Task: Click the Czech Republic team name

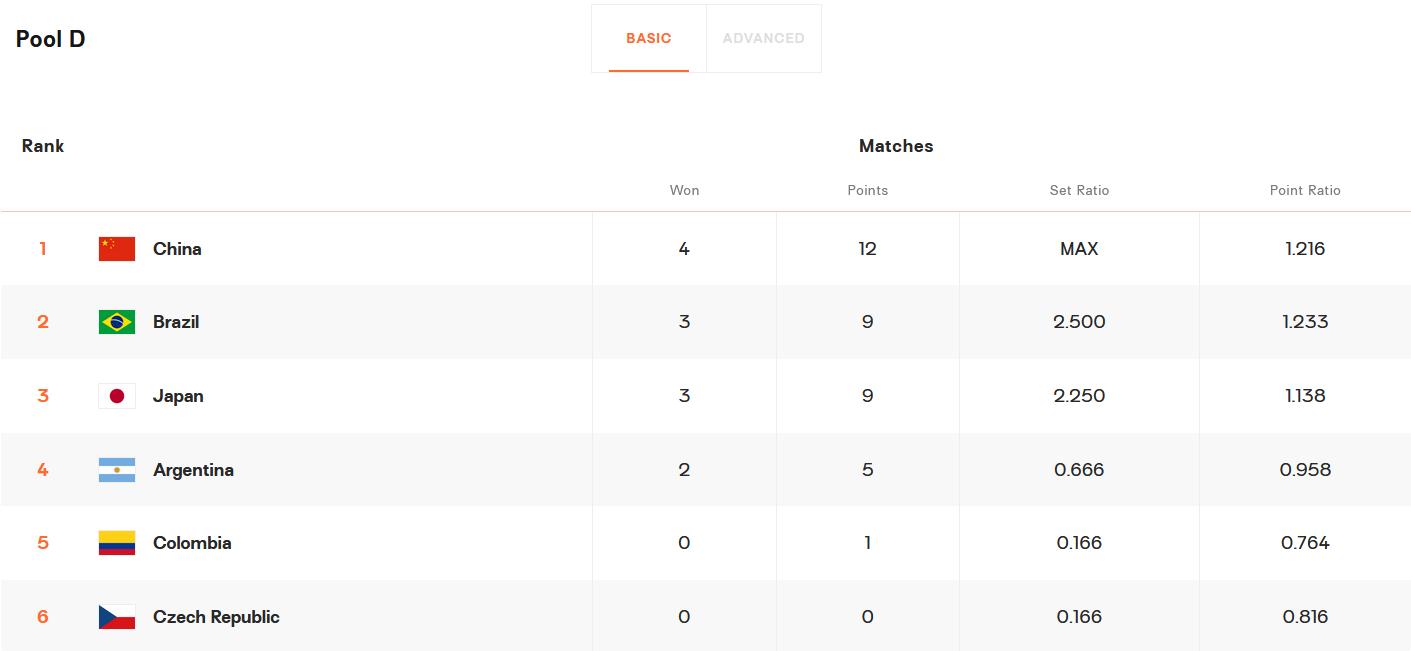Action: (x=216, y=617)
